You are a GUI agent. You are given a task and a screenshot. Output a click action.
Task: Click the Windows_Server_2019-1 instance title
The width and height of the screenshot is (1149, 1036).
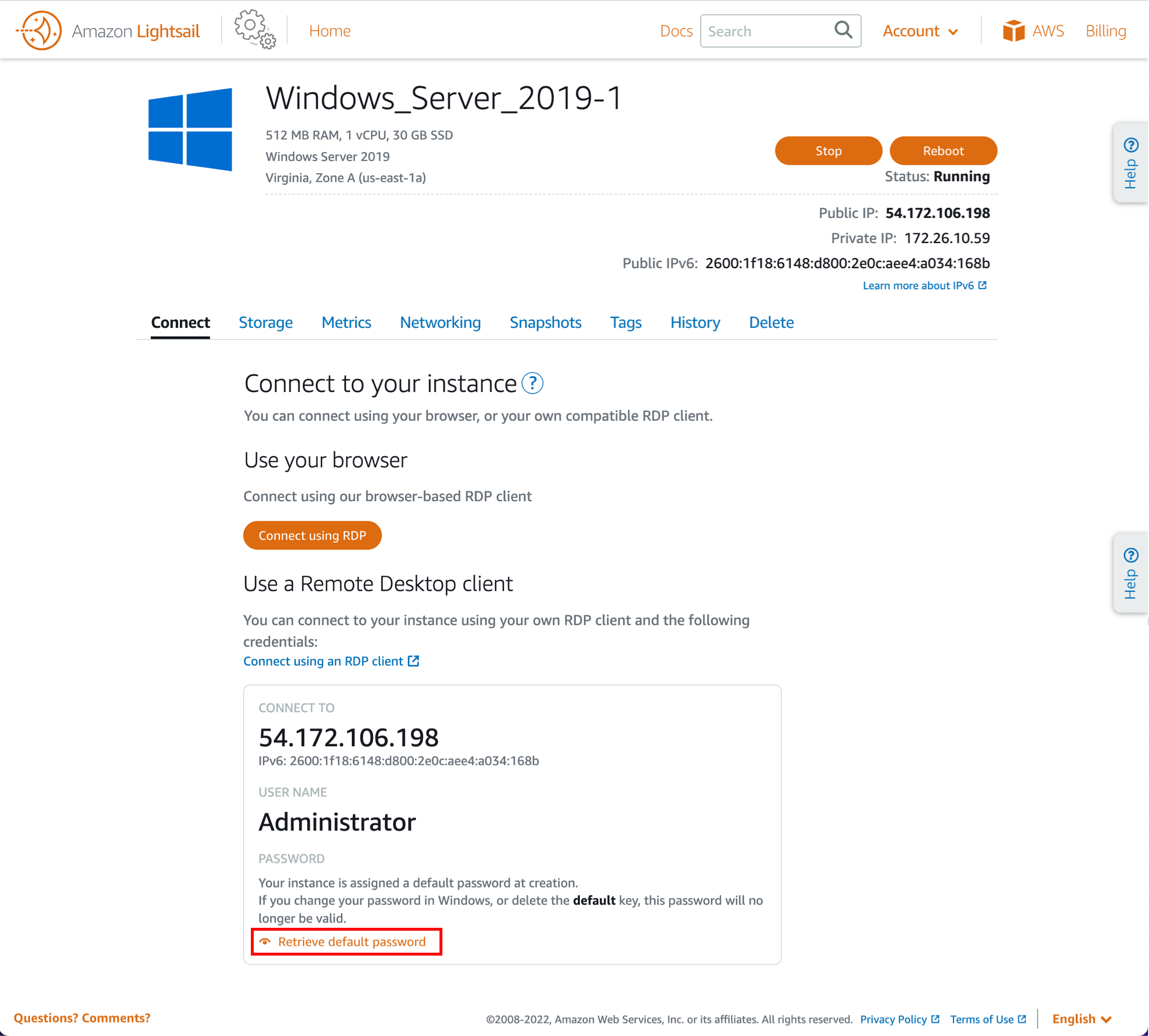pos(444,98)
